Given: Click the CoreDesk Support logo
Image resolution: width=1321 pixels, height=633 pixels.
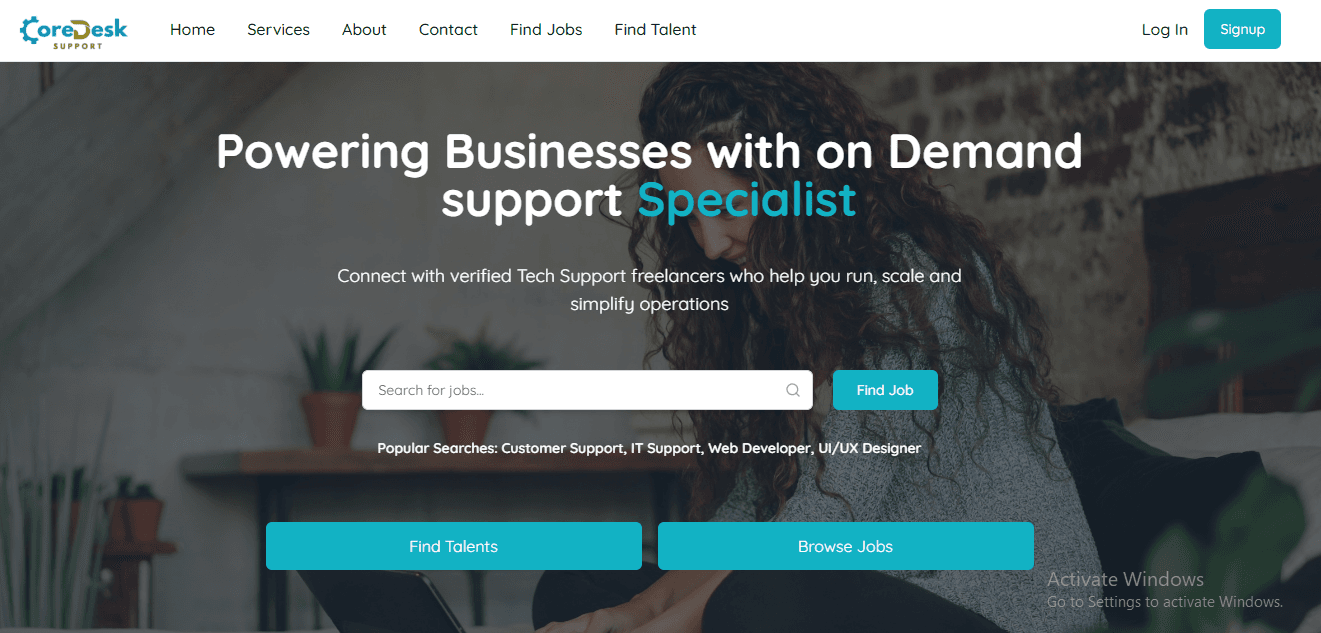Looking at the screenshot, I should 74,31.
